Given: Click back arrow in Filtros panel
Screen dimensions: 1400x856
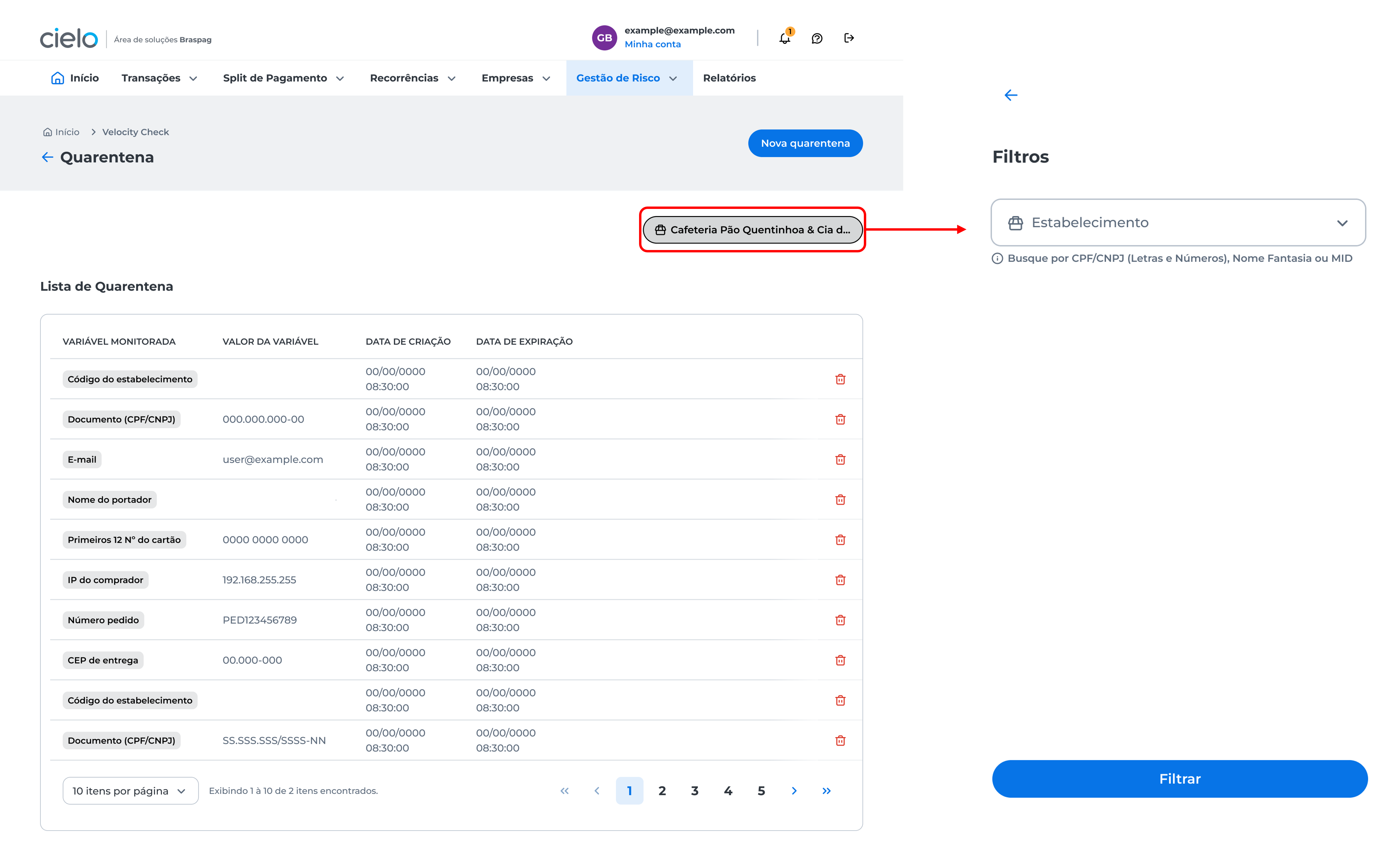Looking at the screenshot, I should coord(1011,95).
